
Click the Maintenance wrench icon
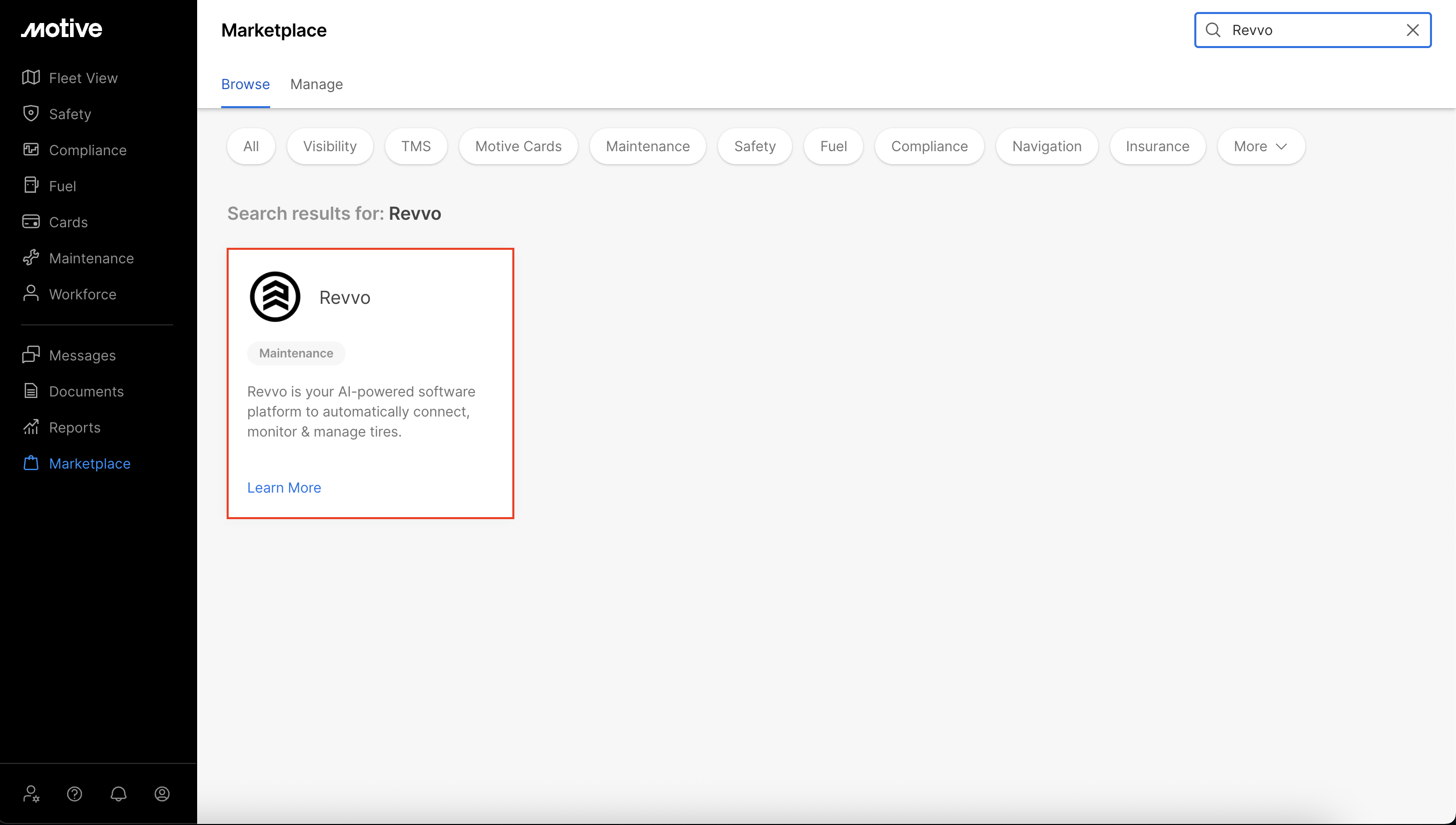31,258
